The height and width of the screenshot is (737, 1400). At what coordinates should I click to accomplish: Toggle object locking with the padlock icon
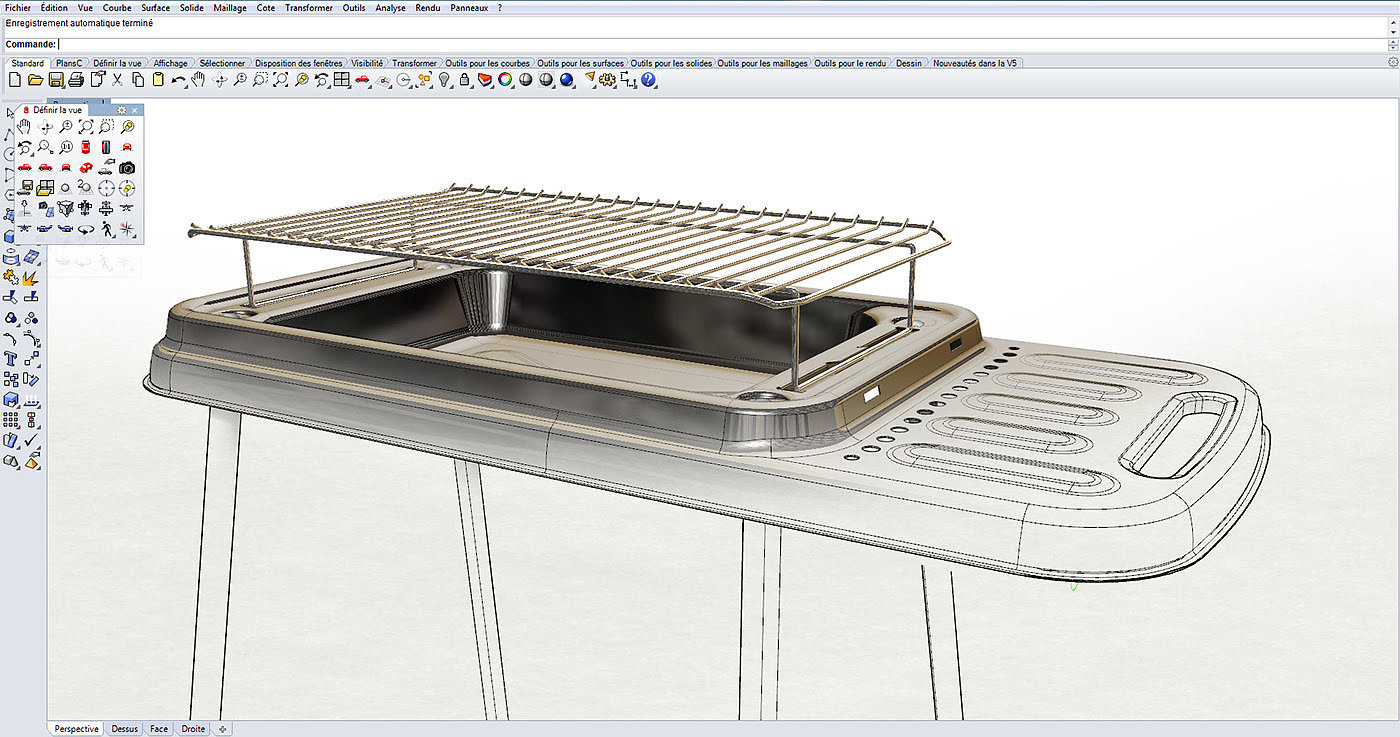464,80
